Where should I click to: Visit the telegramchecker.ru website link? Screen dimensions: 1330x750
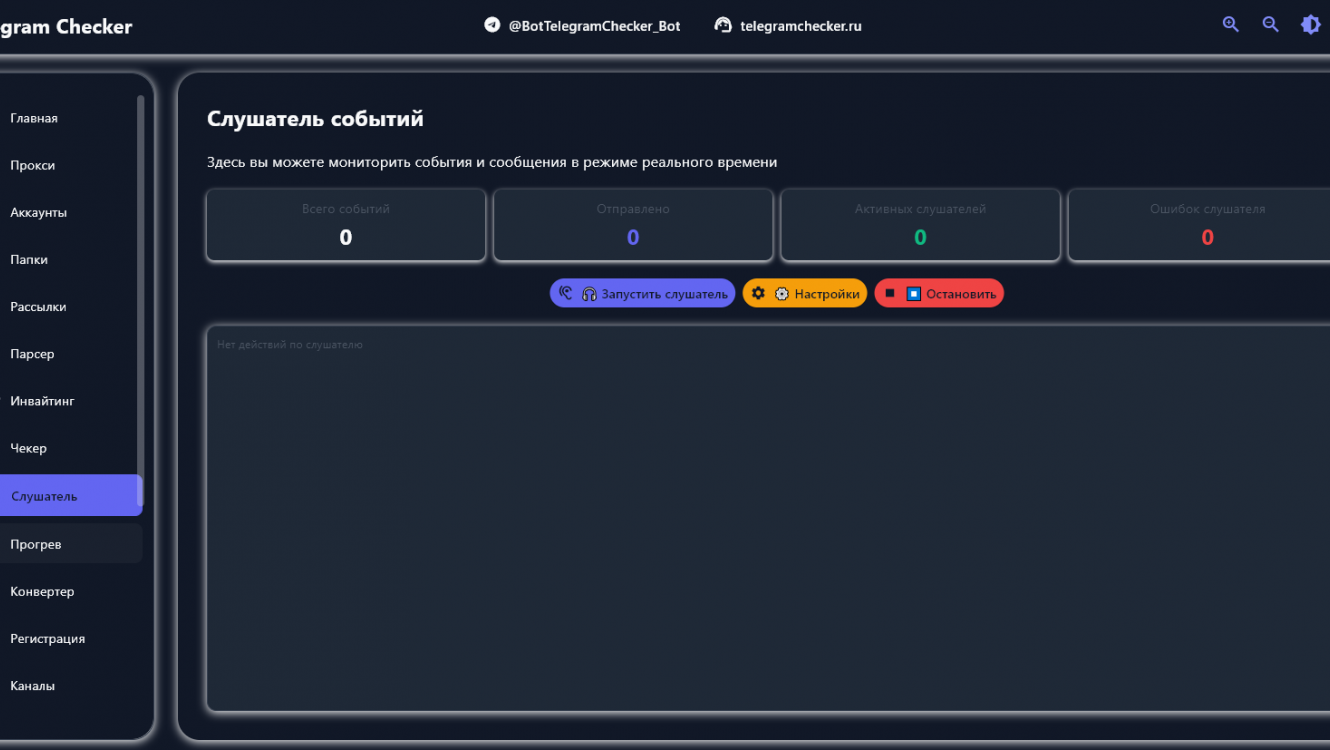(x=800, y=26)
